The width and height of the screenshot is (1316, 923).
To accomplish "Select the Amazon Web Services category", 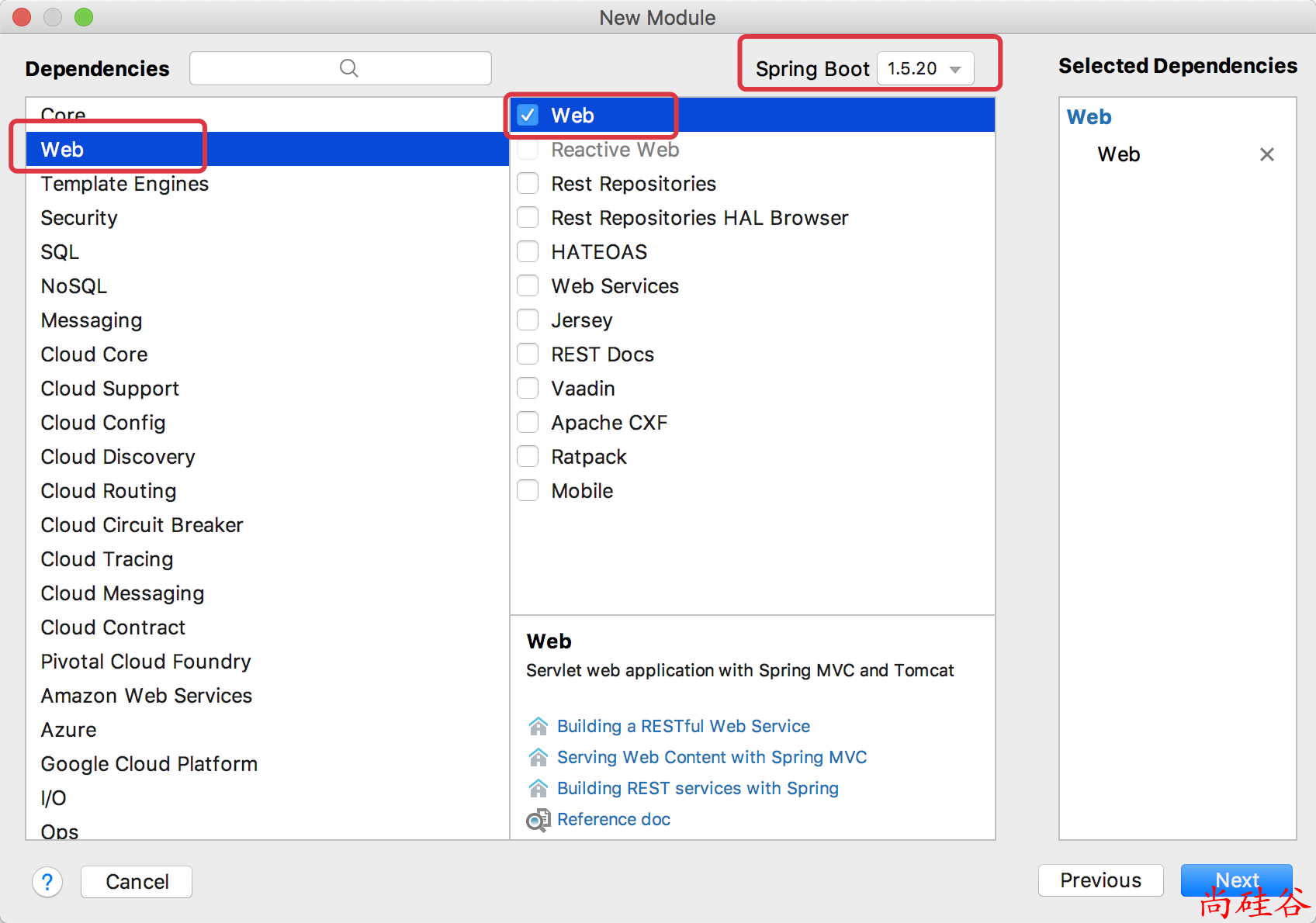I will (267, 696).
